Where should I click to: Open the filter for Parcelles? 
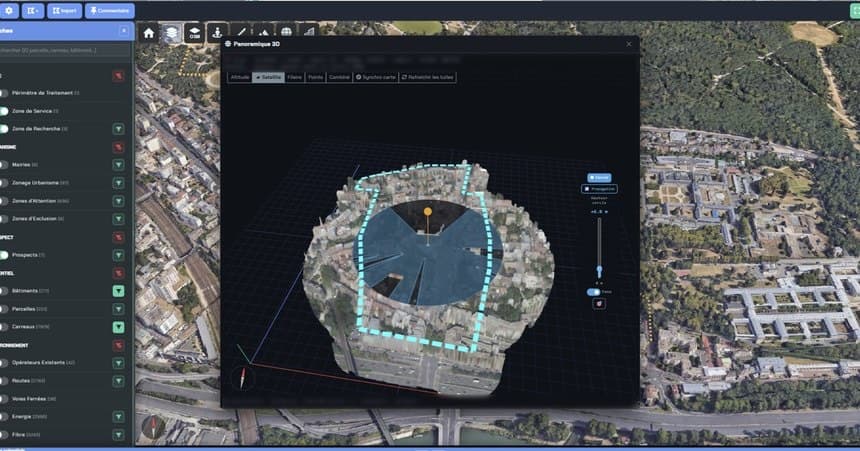118,309
